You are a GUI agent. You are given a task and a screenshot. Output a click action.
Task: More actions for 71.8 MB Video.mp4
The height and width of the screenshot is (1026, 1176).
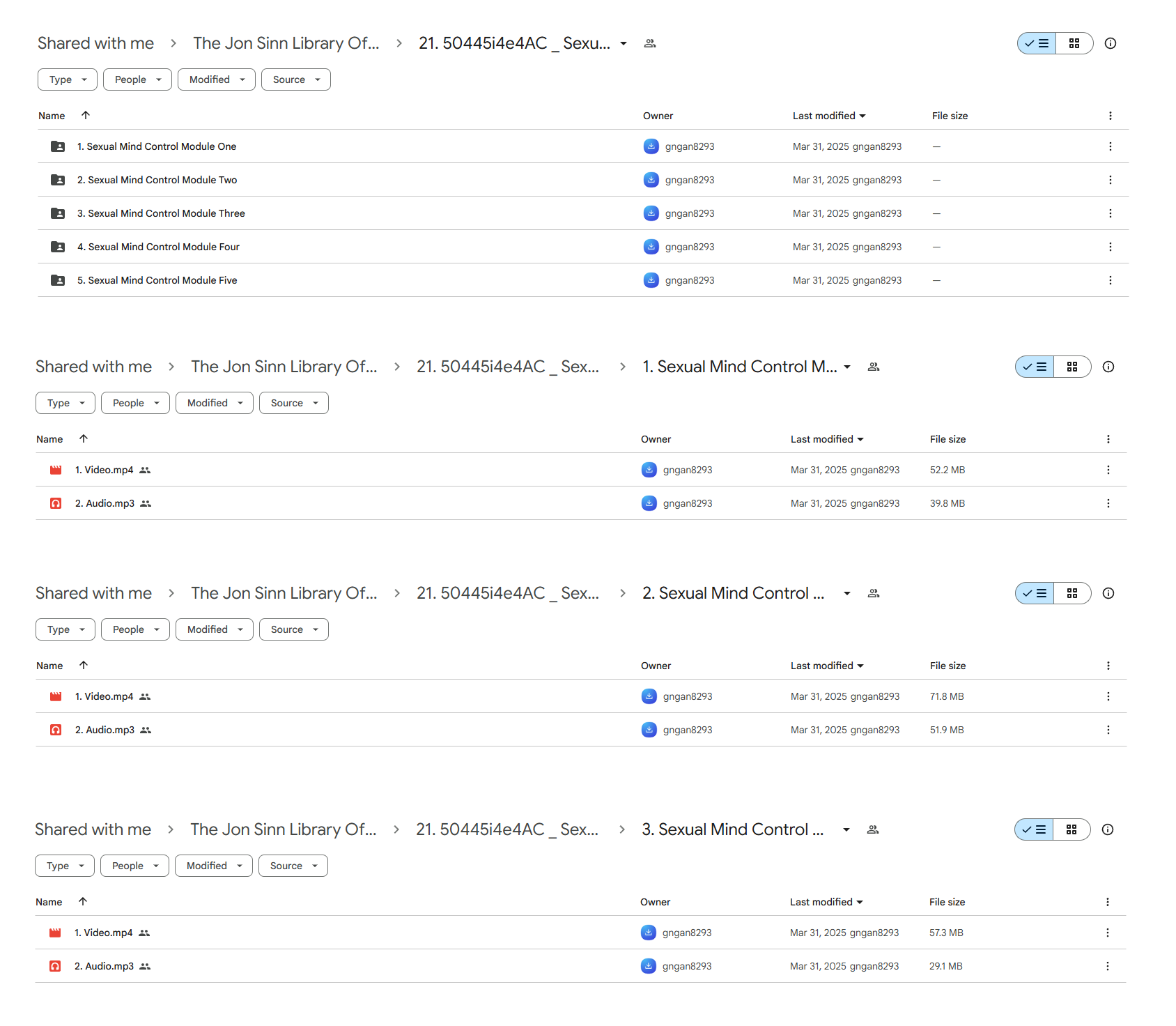pyautogui.click(x=1108, y=696)
